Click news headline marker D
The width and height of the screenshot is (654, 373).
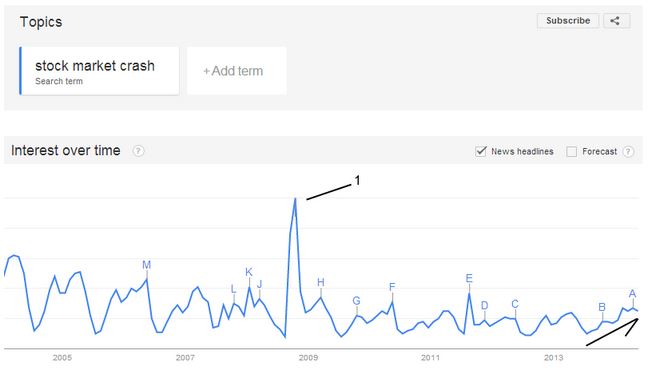tap(485, 306)
